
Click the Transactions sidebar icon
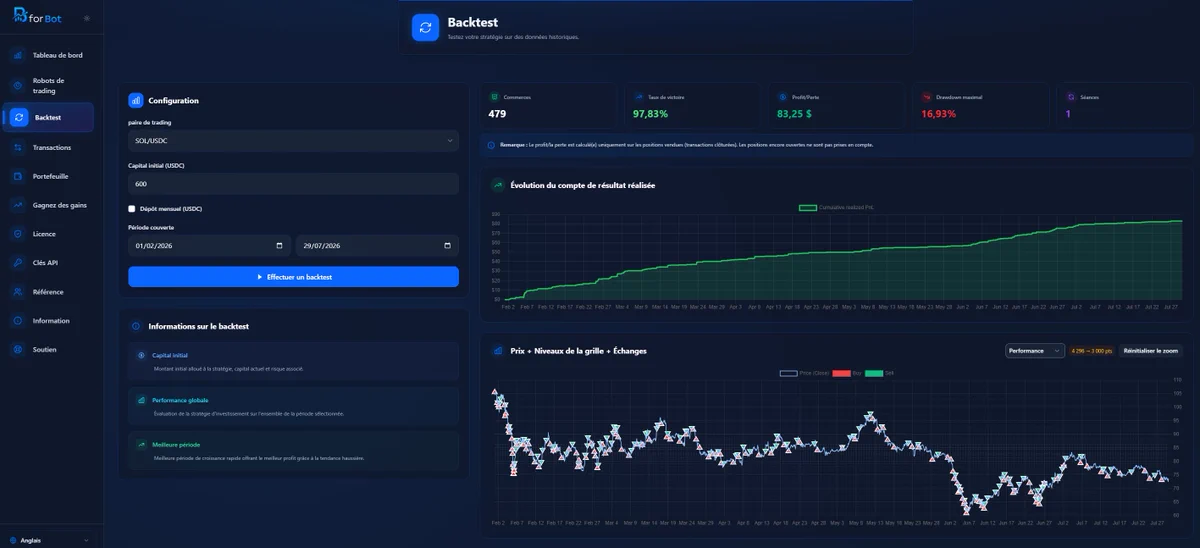tap(18, 147)
